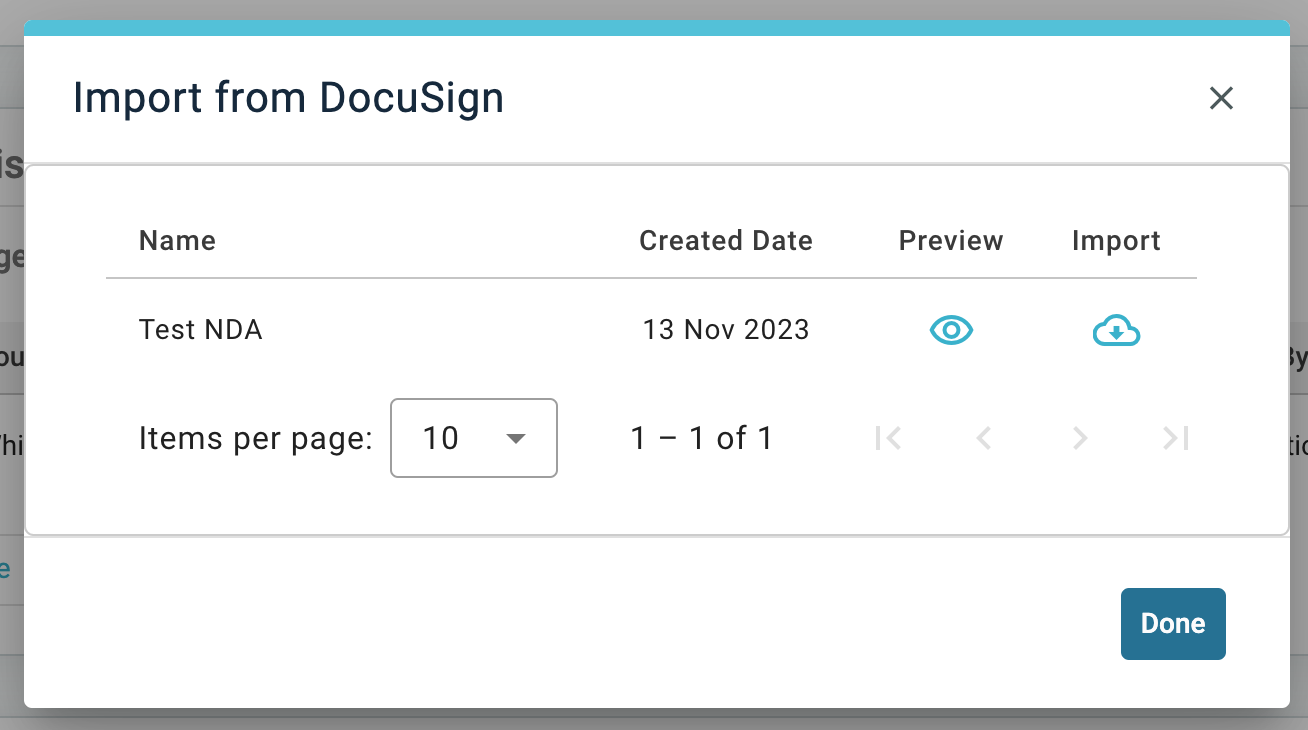Close the Import from DocuSign dialog
The height and width of the screenshot is (730, 1308).
tap(1221, 98)
